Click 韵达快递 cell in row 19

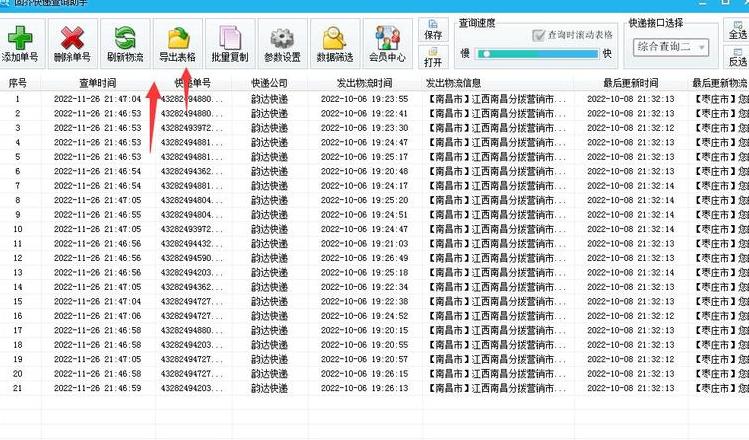[x=269, y=359]
